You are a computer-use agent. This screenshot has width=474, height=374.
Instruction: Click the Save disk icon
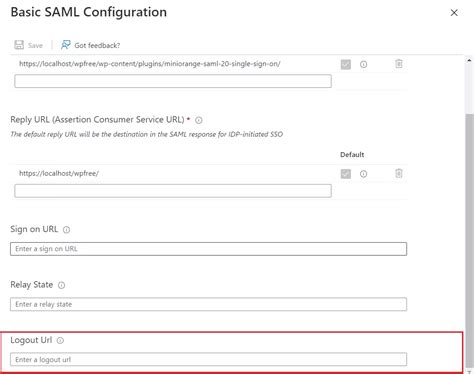[19, 45]
